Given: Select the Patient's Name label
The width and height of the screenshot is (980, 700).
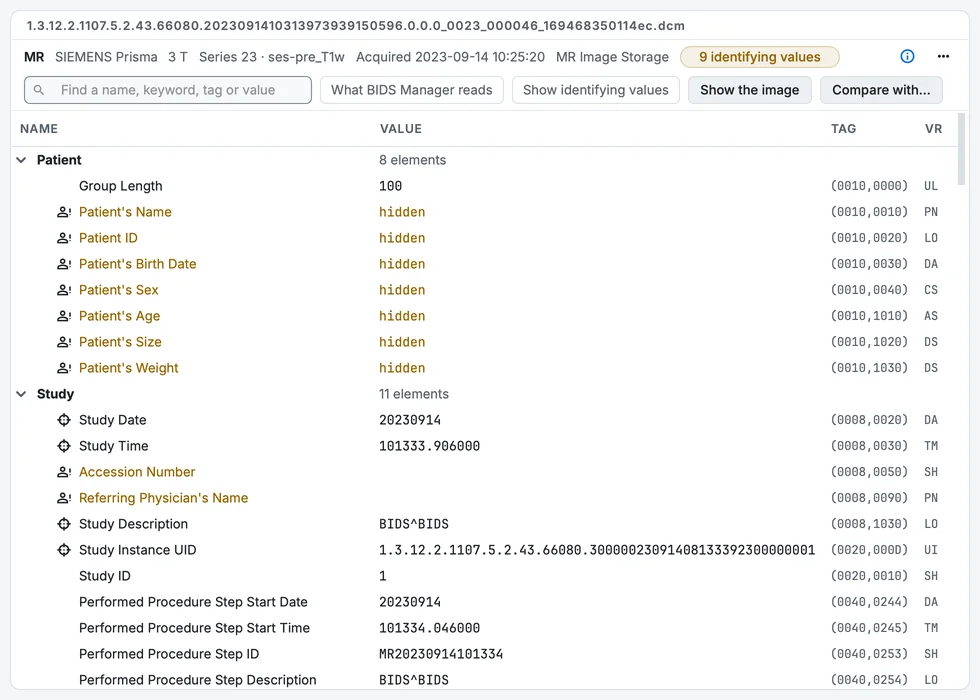Looking at the screenshot, I should [125, 212].
